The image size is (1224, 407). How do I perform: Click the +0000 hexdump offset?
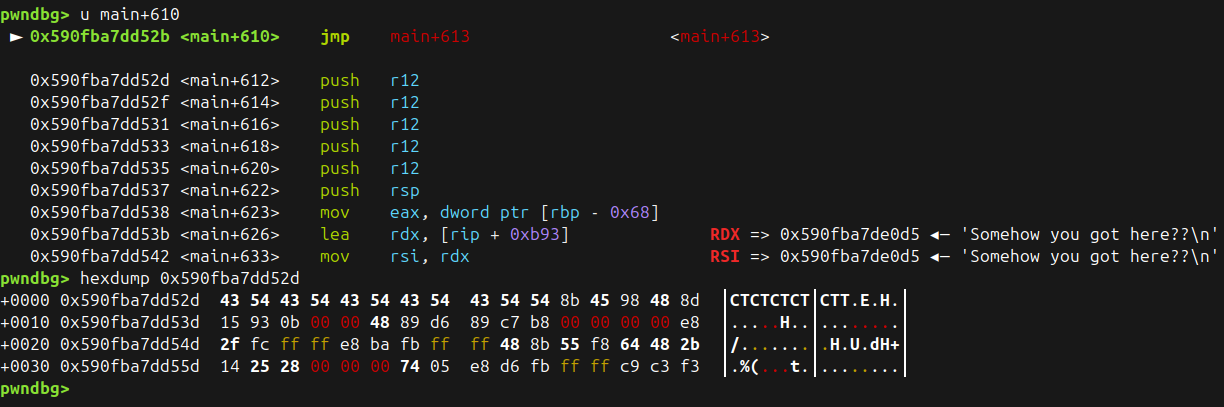click(26, 300)
